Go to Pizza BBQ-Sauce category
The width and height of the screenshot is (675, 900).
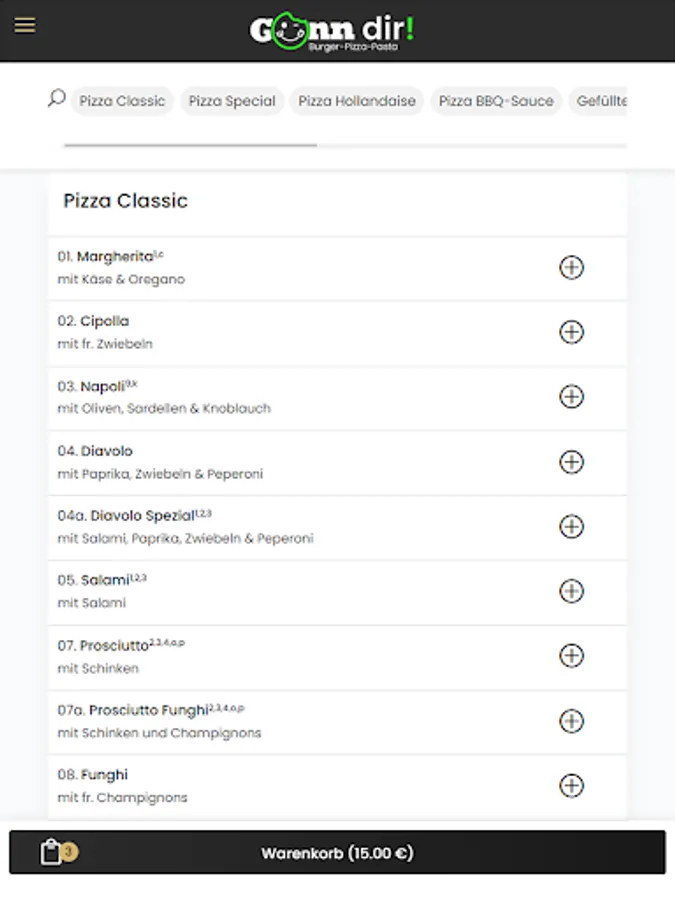coord(495,101)
